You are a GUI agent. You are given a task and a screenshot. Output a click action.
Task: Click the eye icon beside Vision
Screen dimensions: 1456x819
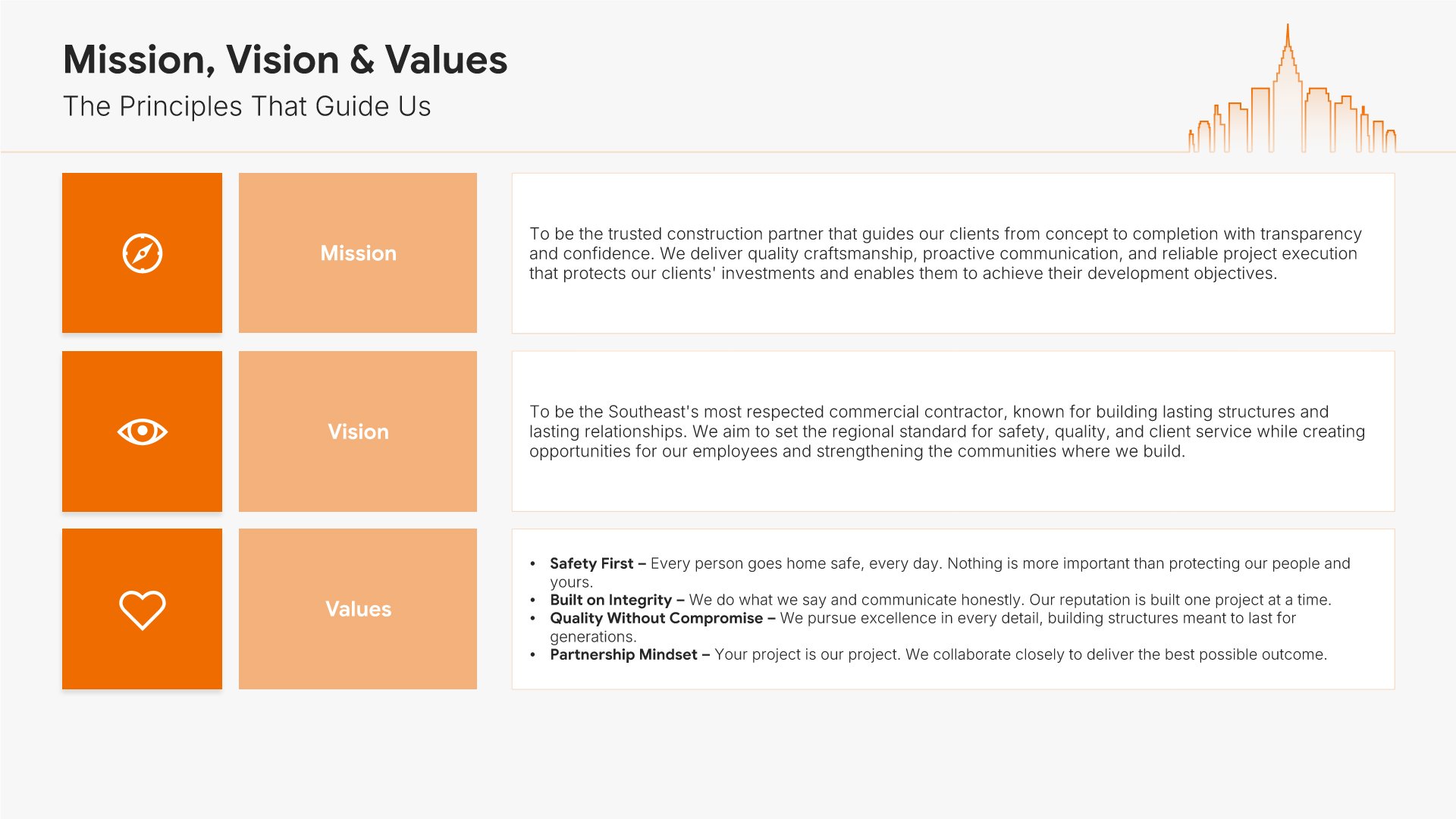143,431
